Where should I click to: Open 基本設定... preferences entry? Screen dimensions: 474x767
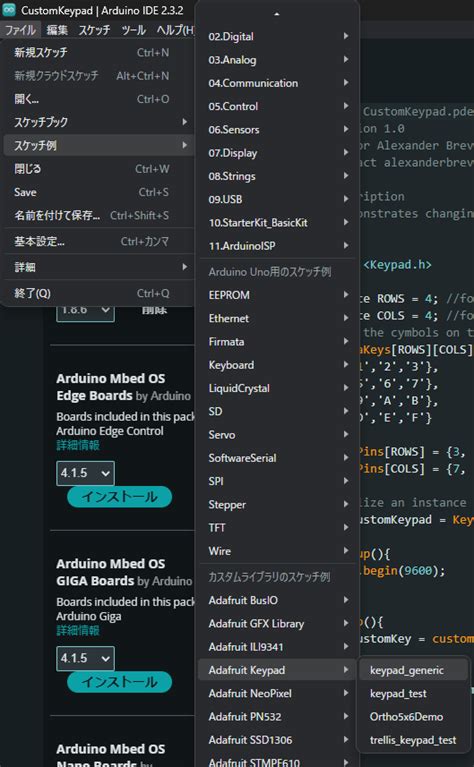tap(98, 241)
